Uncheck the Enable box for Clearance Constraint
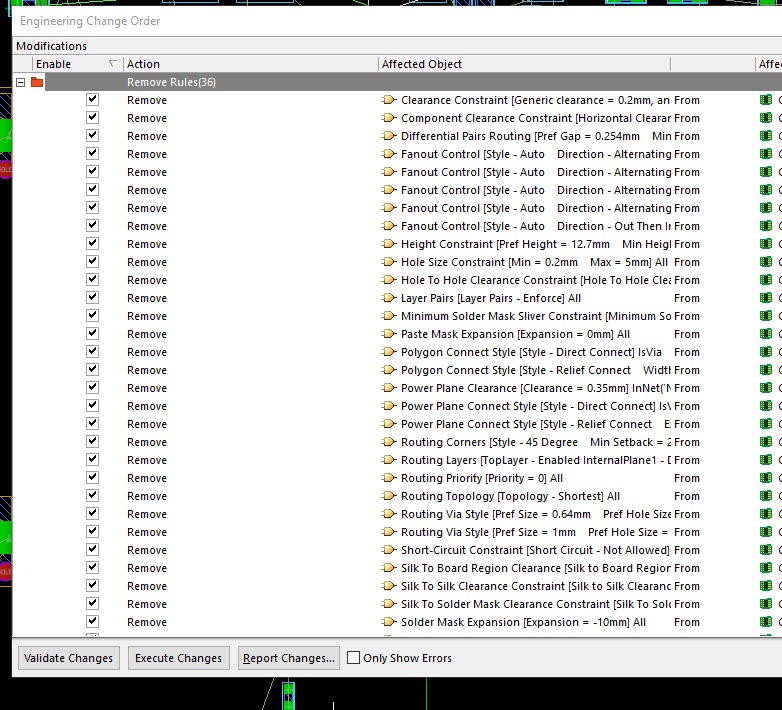782x710 pixels. (93, 100)
